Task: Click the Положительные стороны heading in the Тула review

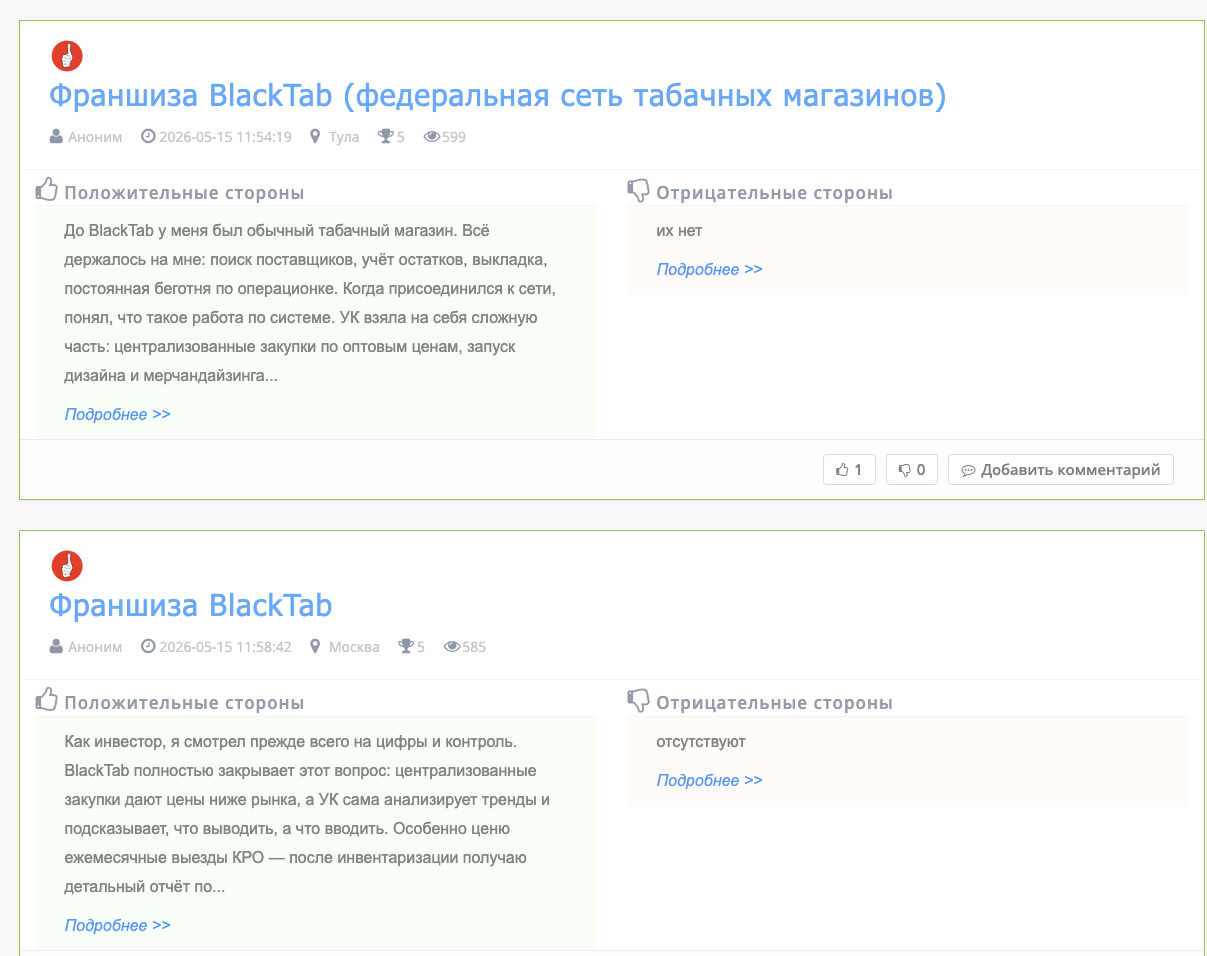Action: pyautogui.click(x=184, y=193)
